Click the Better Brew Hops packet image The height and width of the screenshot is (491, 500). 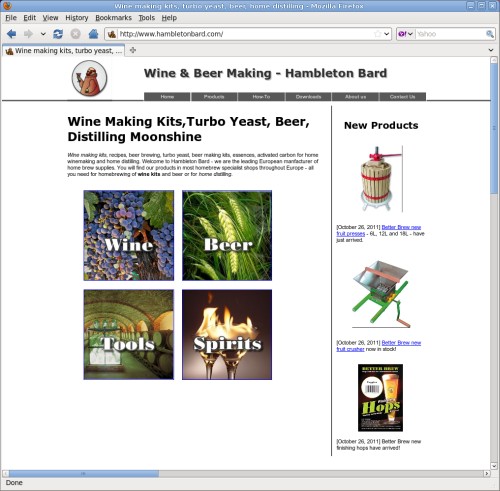click(x=380, y=398)
